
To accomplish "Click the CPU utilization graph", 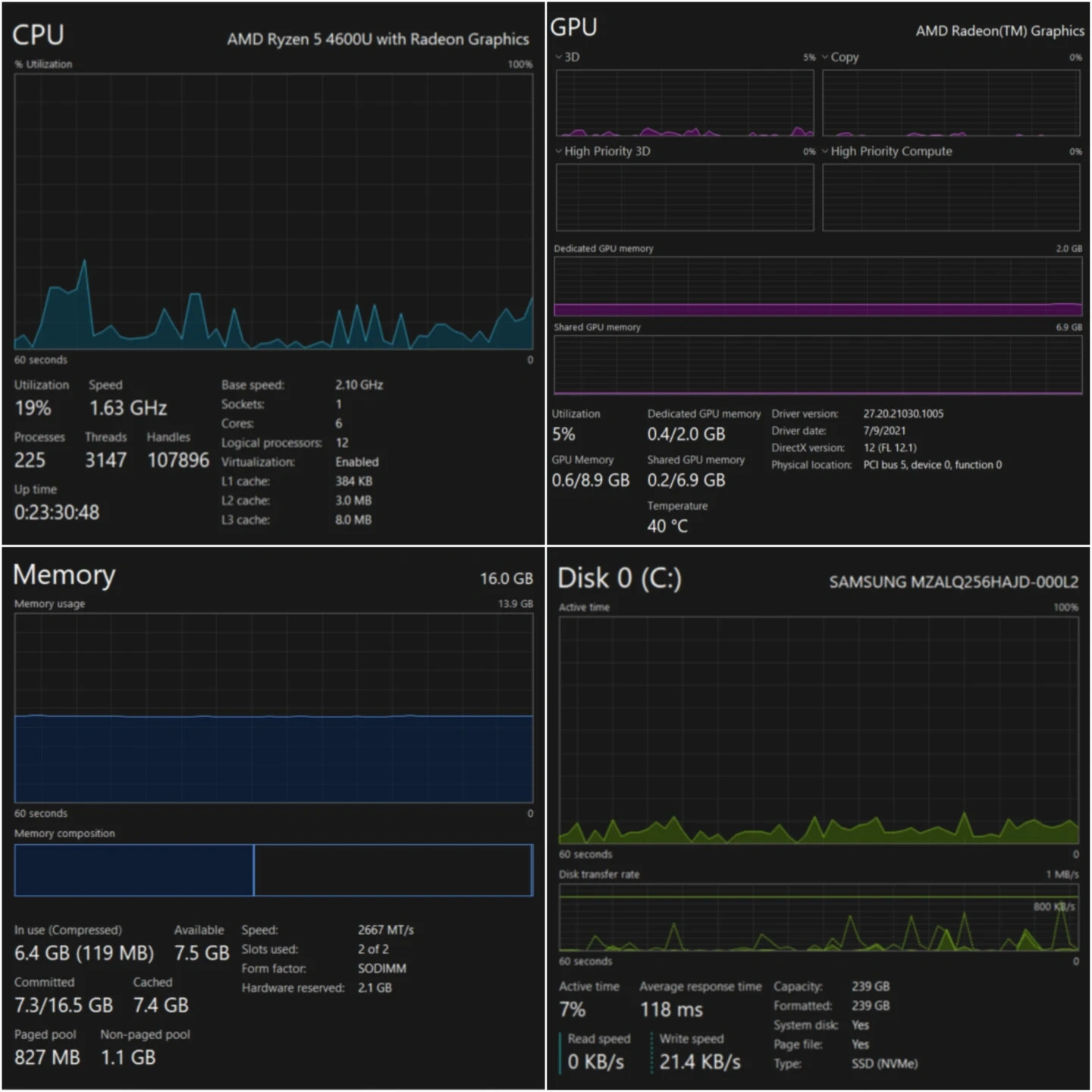I will coord(273,211).
